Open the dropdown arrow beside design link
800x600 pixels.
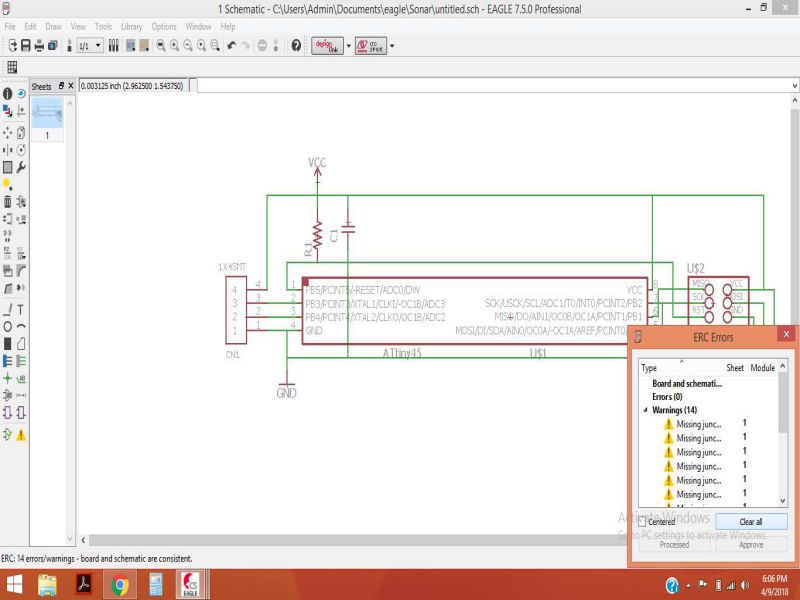pos(347,46)
